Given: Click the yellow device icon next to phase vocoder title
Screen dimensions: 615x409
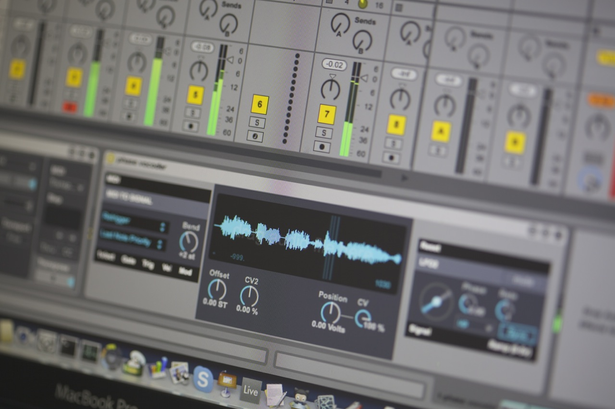Looking at the screenshot, I should pos(110,158).
